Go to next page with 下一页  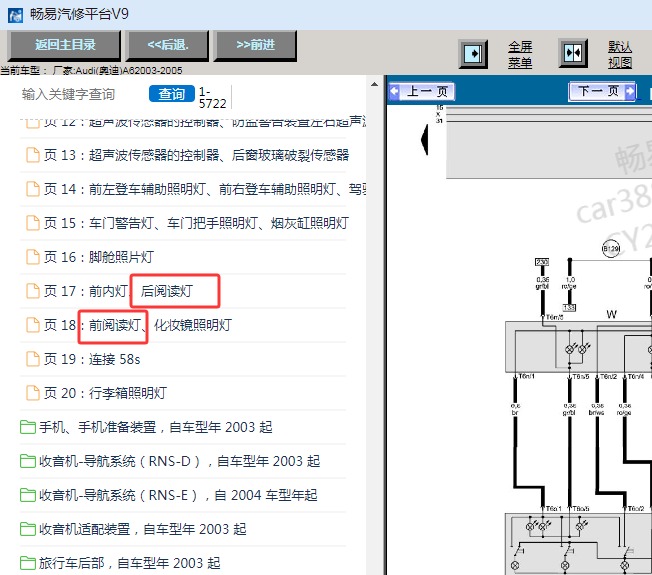click(x=602, y=91)
